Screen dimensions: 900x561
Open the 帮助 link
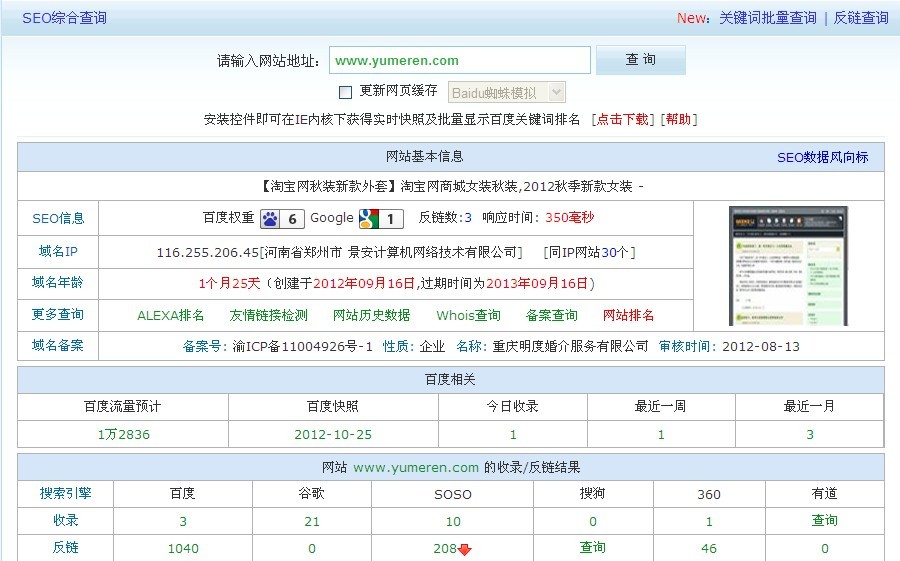[x=678, y=119]
